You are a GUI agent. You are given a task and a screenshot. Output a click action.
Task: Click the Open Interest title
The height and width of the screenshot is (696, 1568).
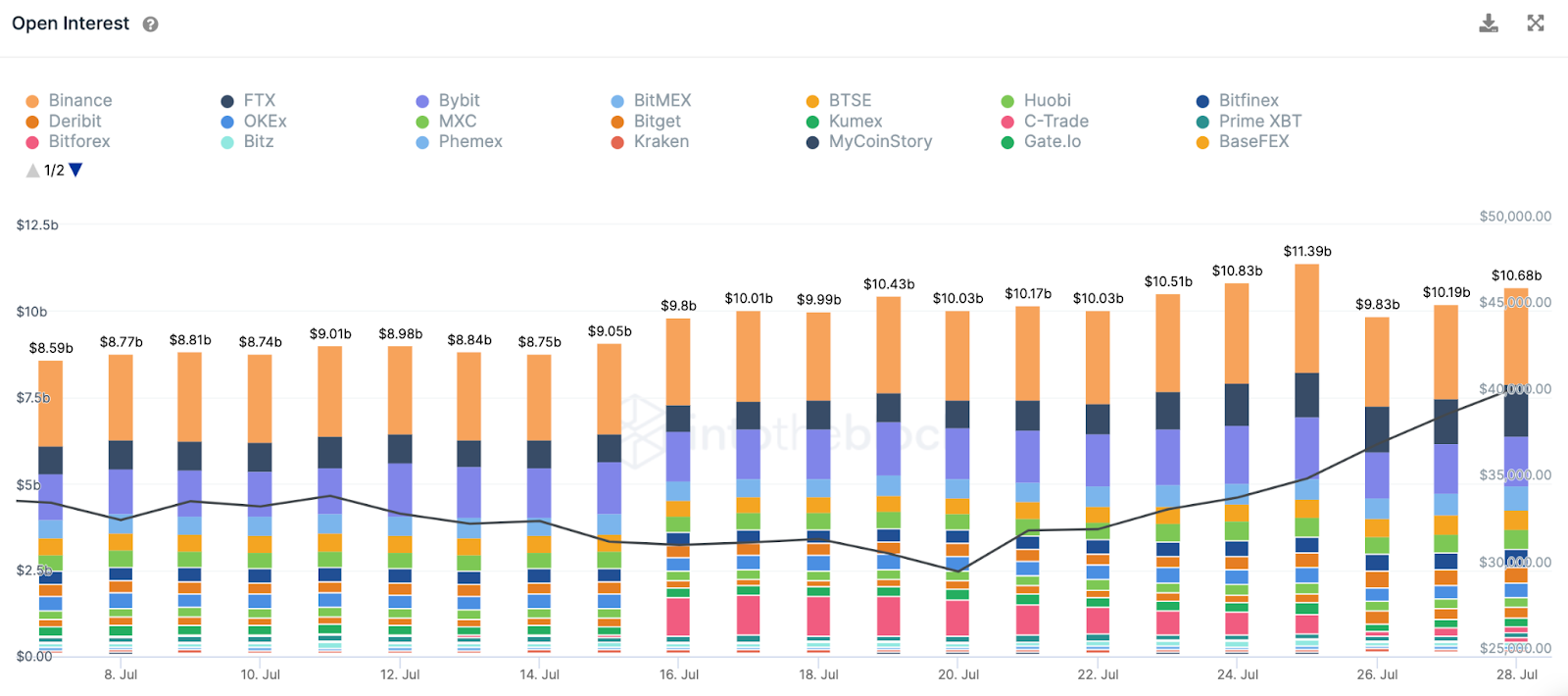click(71, 24)
